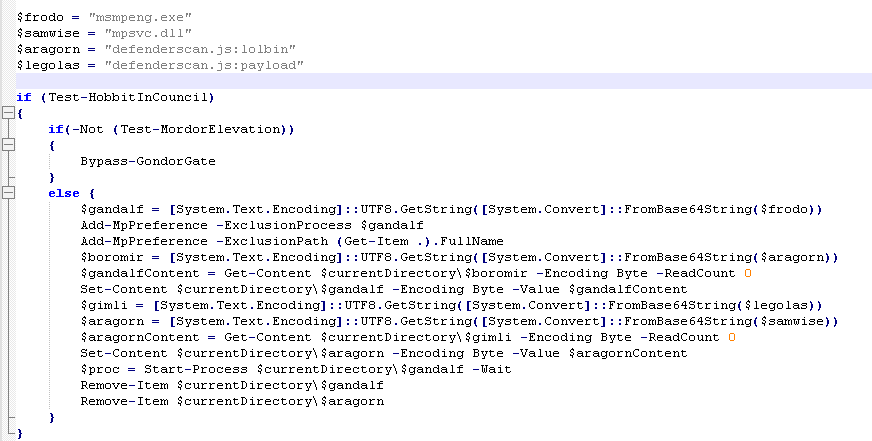872x441 pixels.
Task: Collapse the else block fold marker
Action: pos(8,194)
